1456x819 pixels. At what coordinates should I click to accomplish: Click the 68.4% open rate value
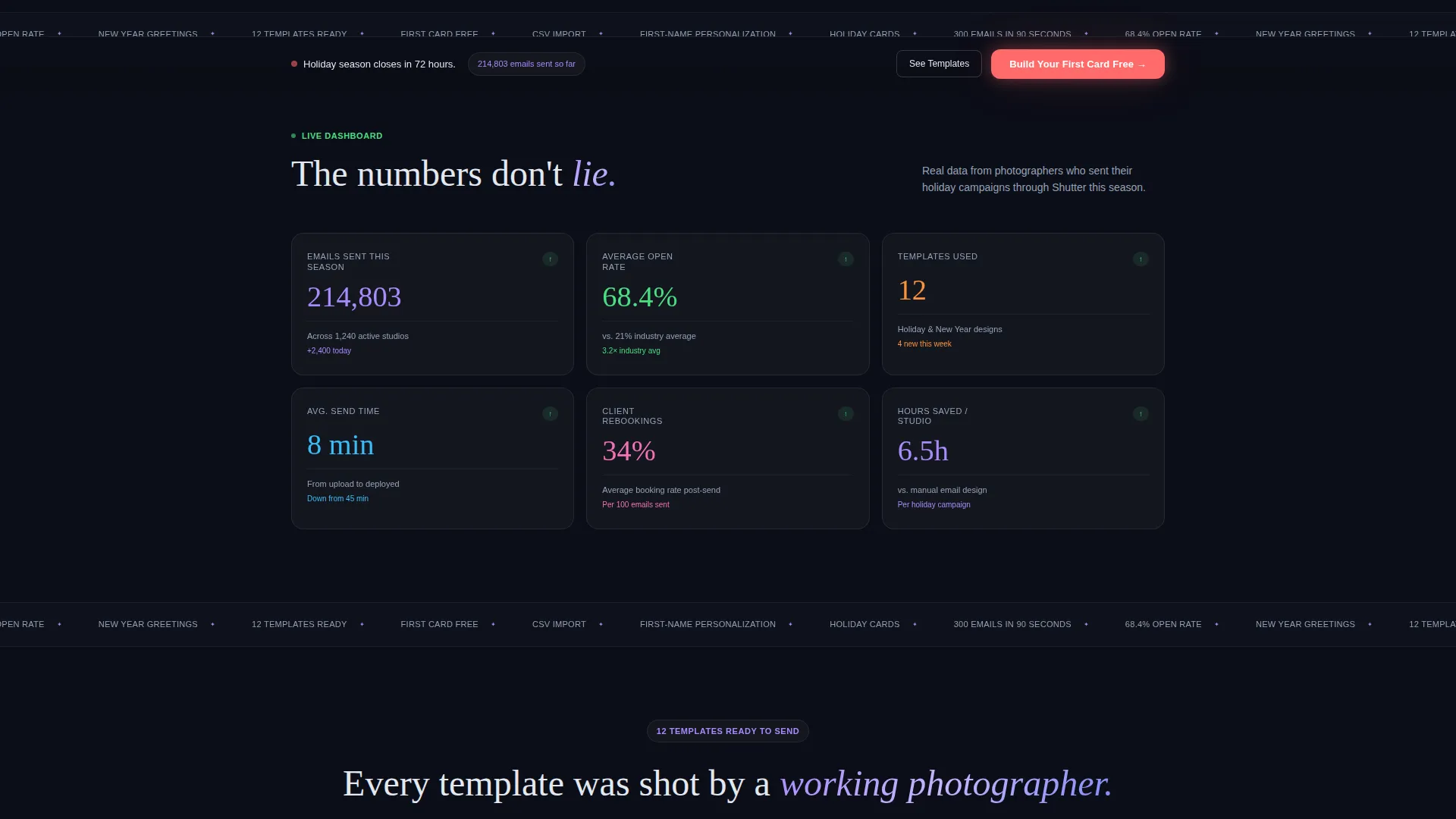(x=639, y=297)
